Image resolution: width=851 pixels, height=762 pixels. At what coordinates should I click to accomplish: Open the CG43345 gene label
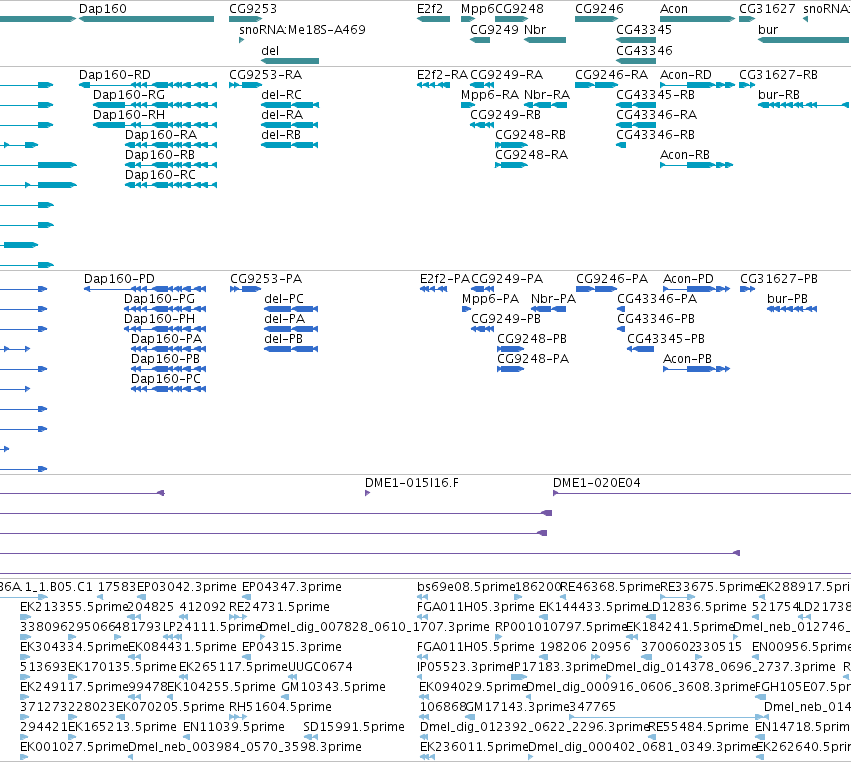pyautogui.click(x=644, y=29)
